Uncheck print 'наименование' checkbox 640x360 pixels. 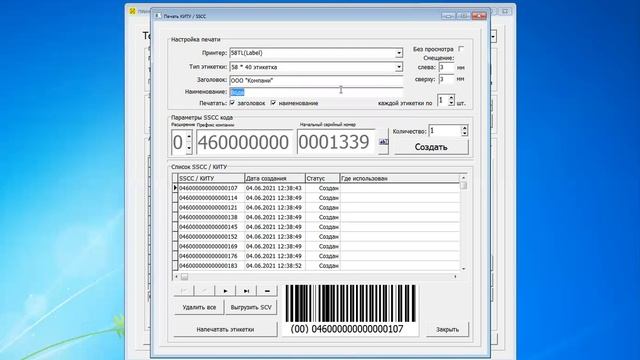[273, 103]
